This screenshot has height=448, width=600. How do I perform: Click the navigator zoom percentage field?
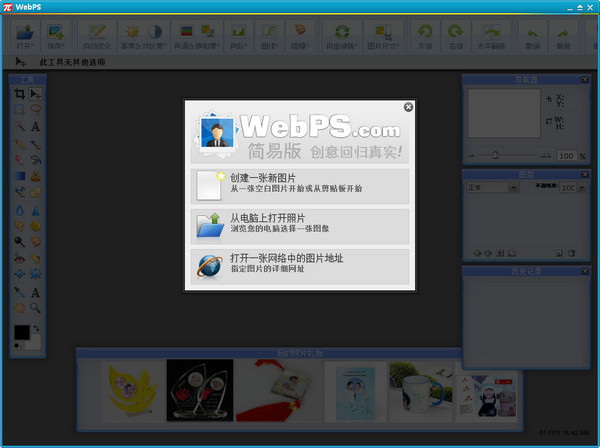point(566,156)
